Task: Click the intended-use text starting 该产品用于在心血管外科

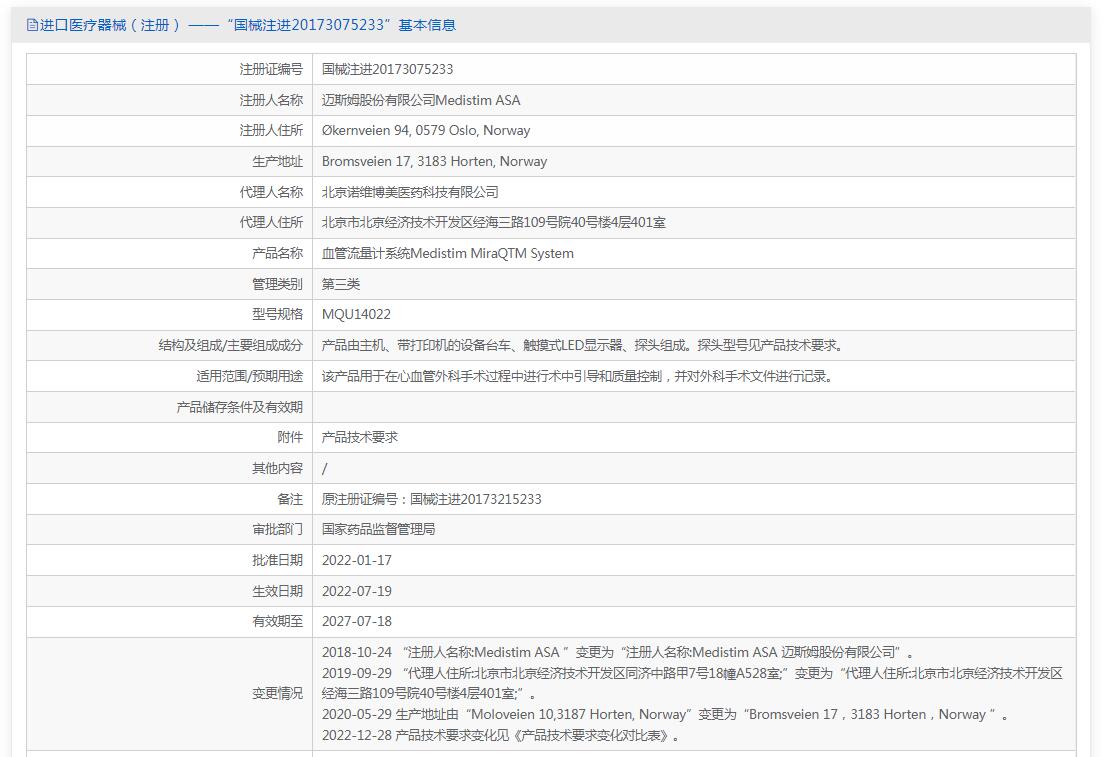Action: 578,376
